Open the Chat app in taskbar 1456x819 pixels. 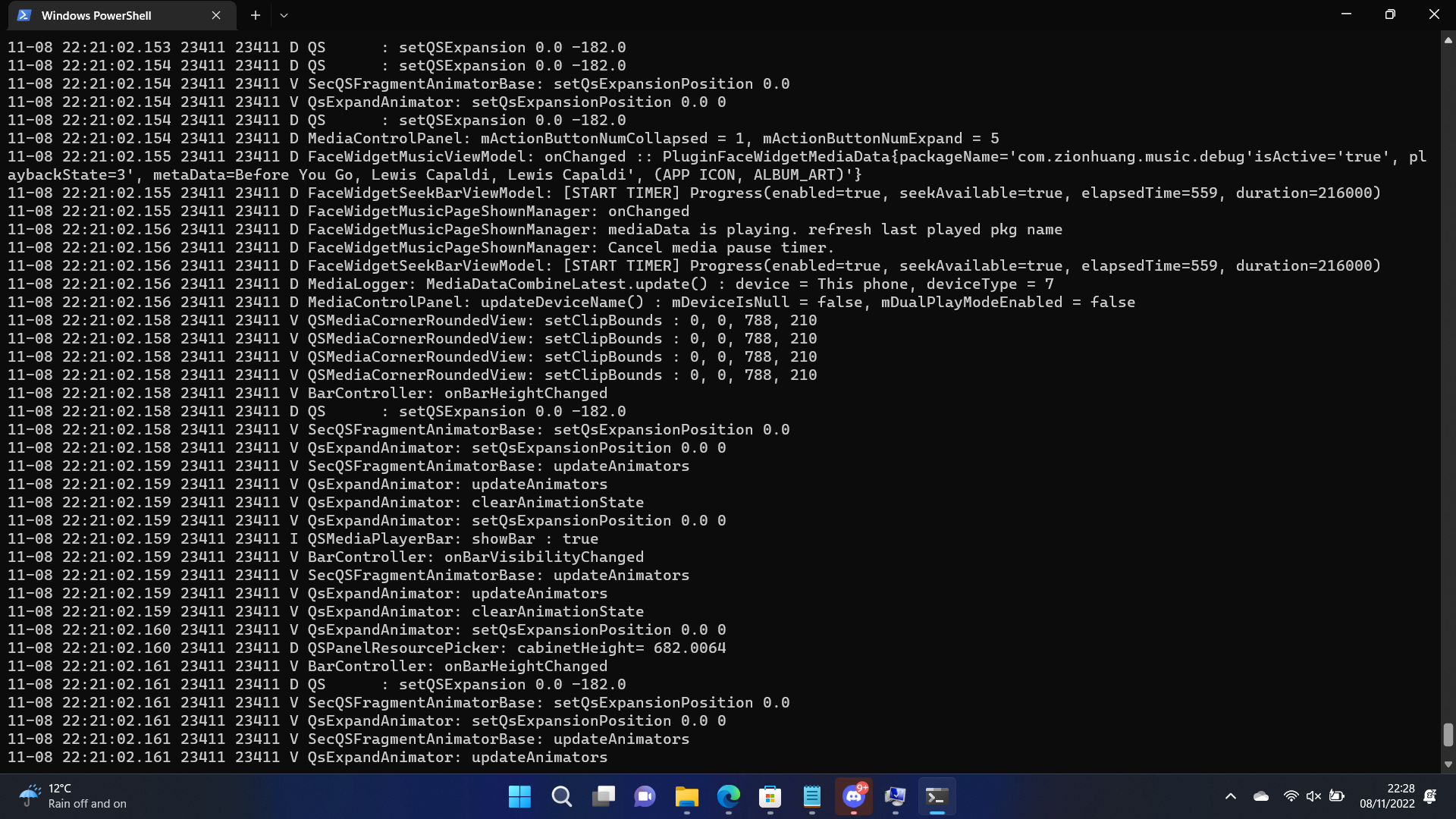[645, 796]
